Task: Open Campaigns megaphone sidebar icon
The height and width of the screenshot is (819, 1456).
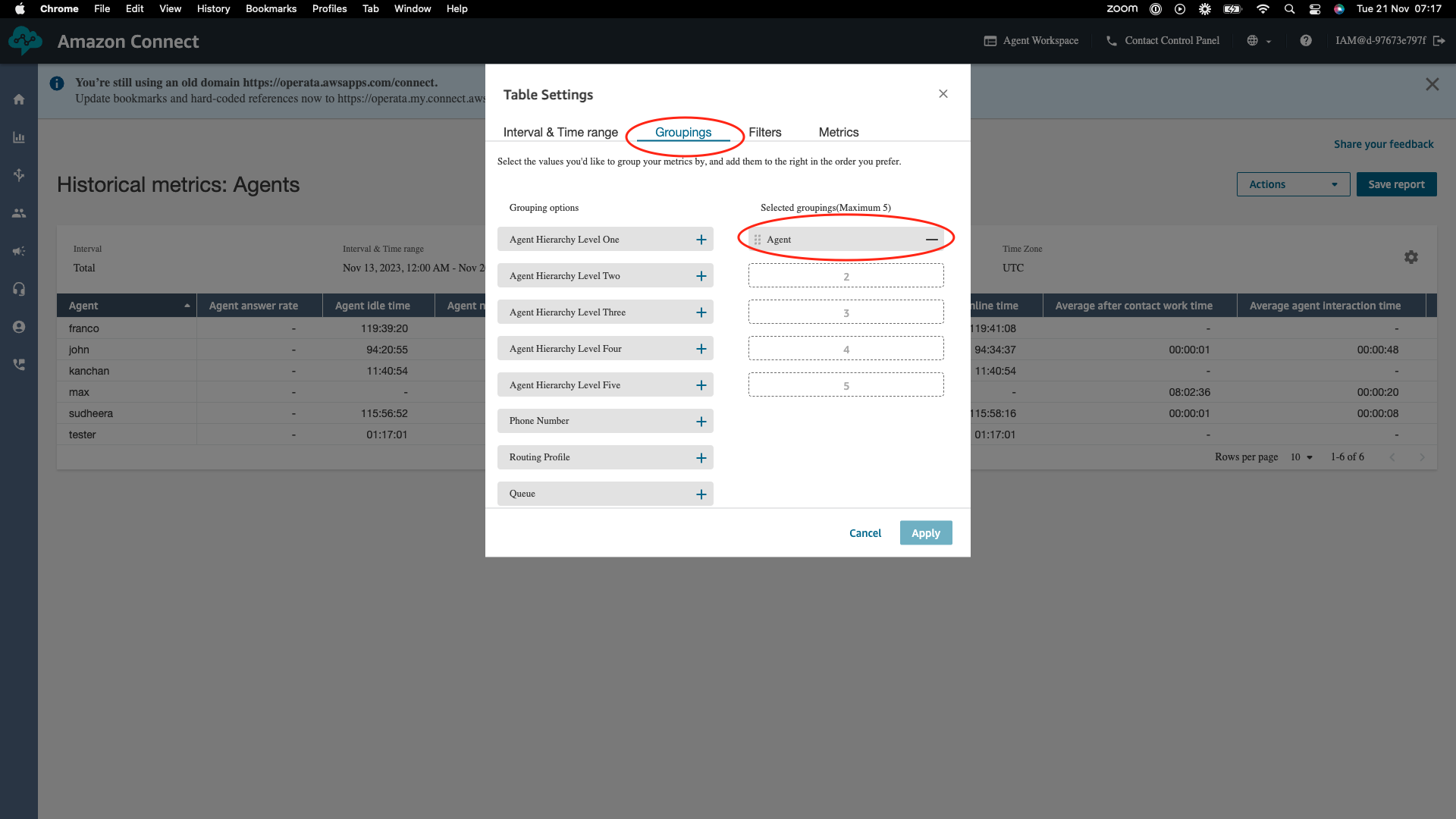Action: coord(19,251)
